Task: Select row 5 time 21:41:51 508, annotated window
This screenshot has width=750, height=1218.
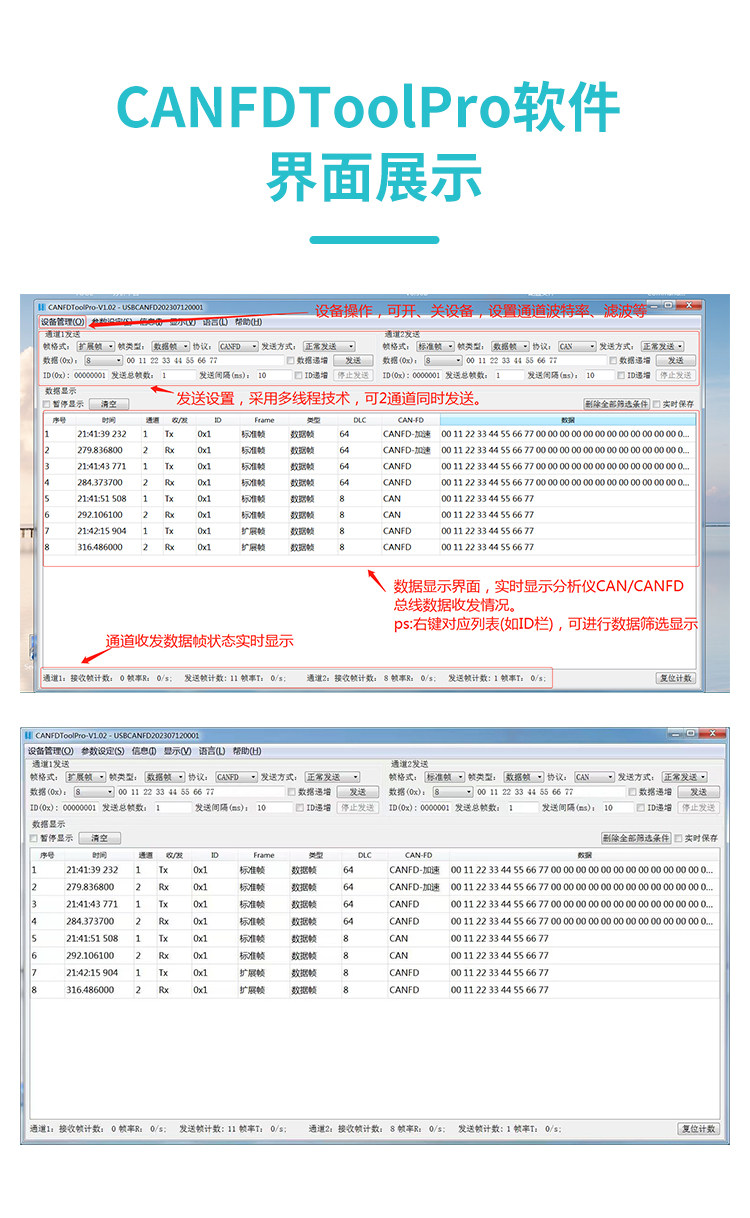Action: [102, 498]
